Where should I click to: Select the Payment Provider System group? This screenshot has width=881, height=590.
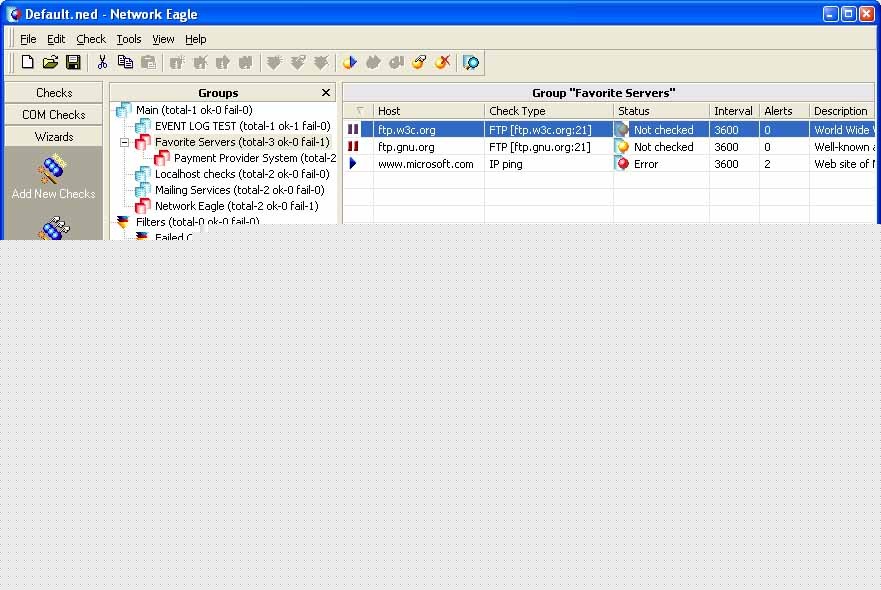click(255, 158)
